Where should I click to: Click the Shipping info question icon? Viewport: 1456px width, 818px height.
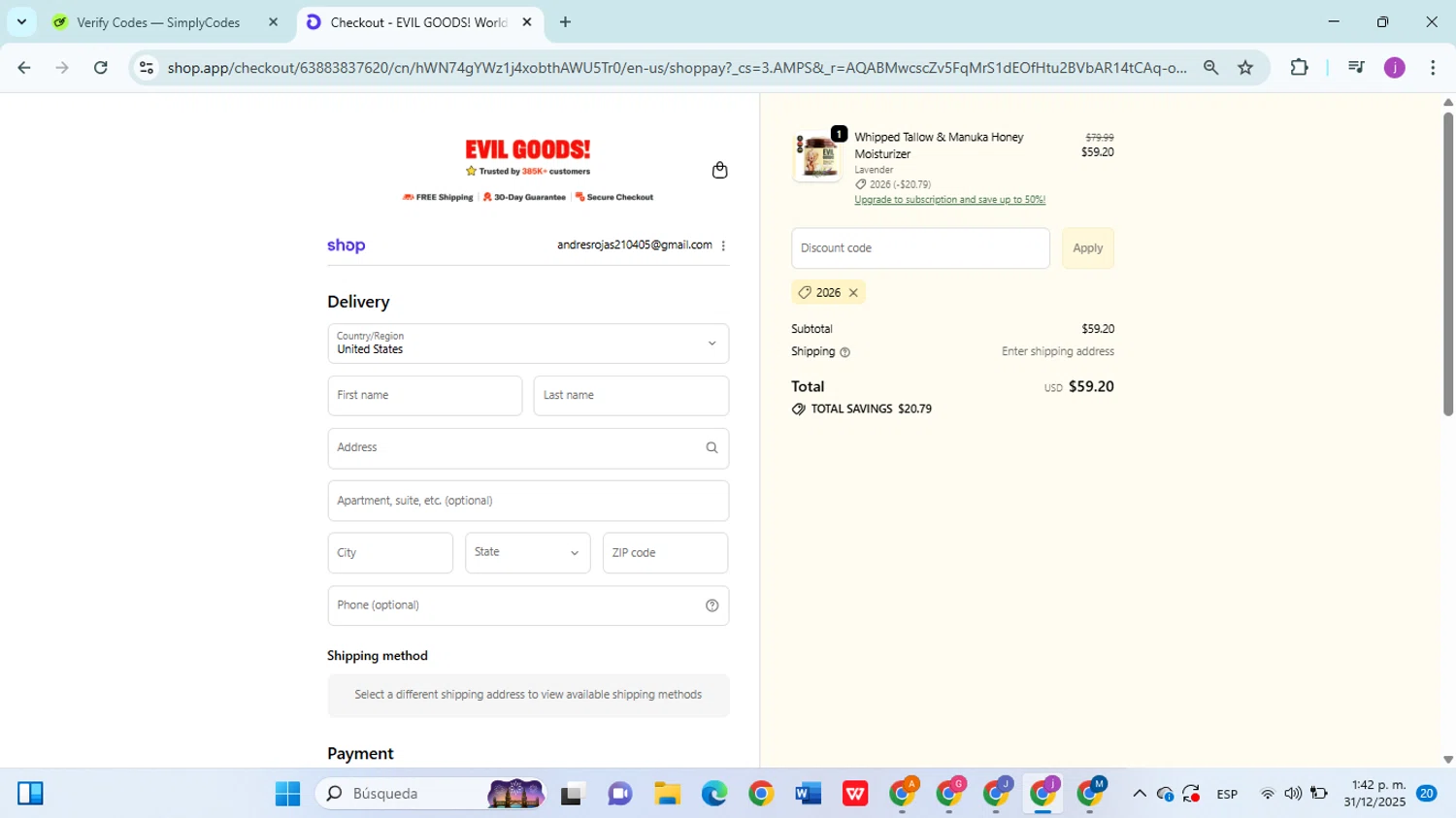pos(844,352)
